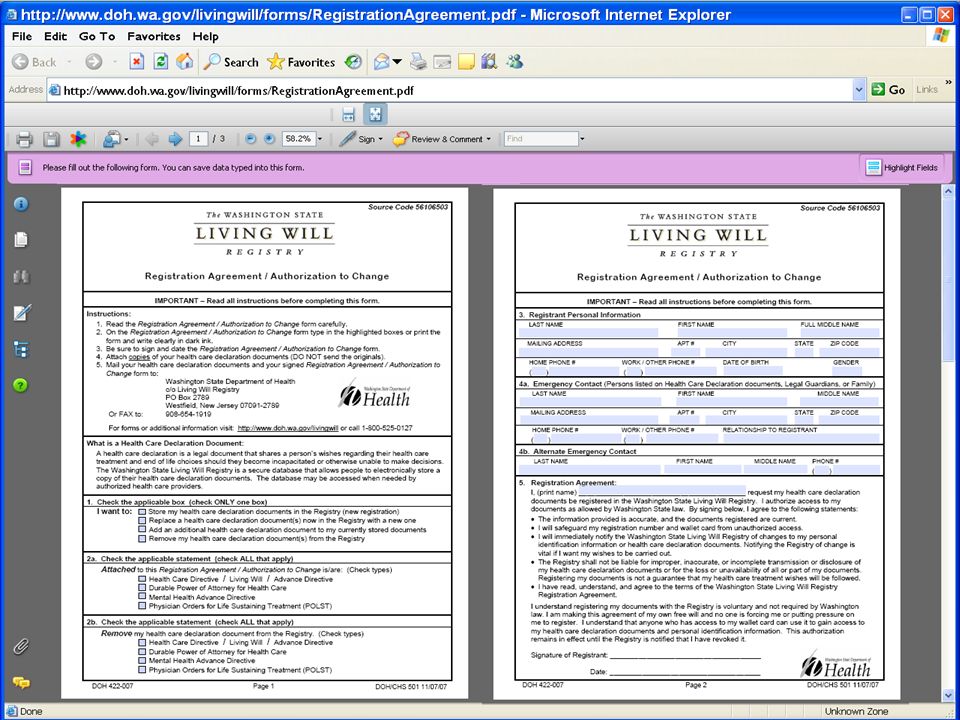Screen dimensions: 960x720
Task: Check Add an additional health care declaration
Action: [x=142, y=530]
